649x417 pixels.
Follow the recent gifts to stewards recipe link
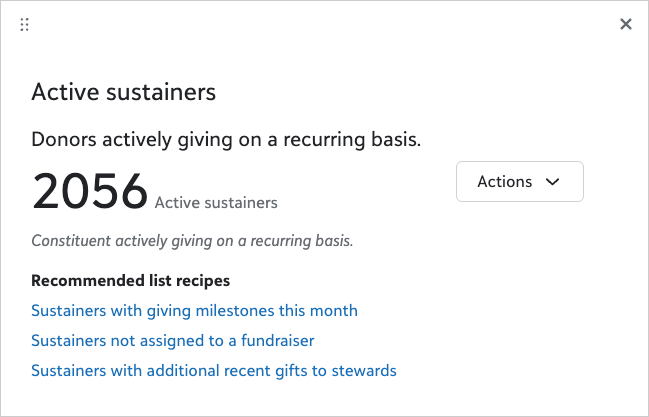coord(214,371)
